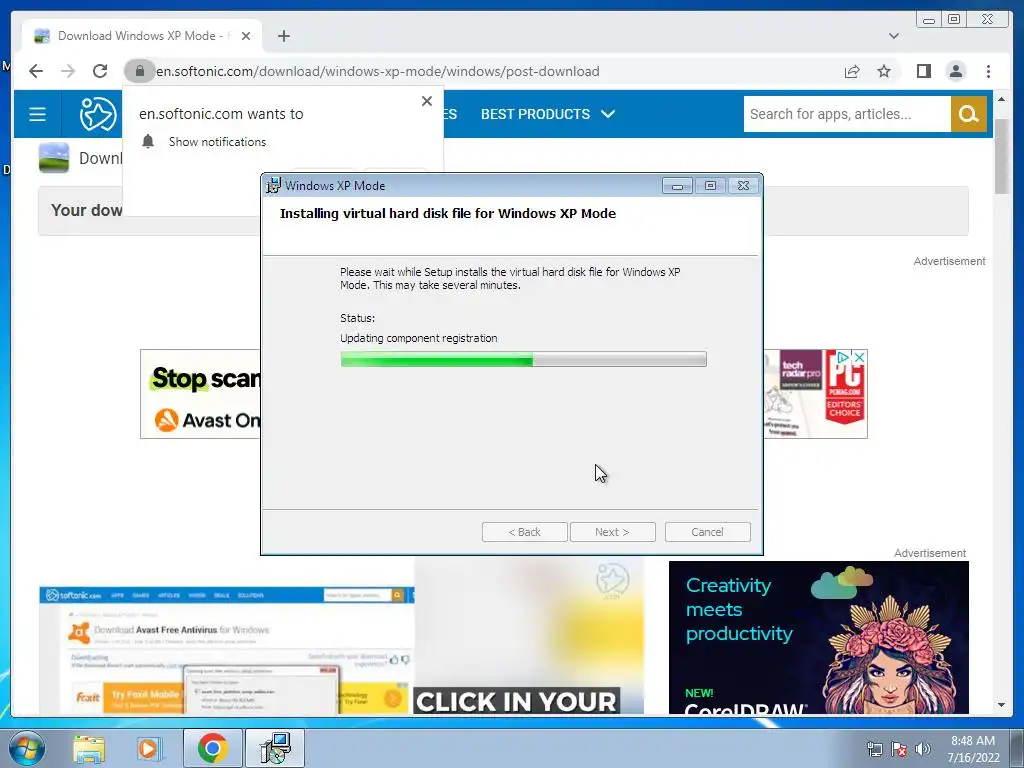Open Chrome three-dot menu
The image size is (1024, 768).
(x=989, y=71)
